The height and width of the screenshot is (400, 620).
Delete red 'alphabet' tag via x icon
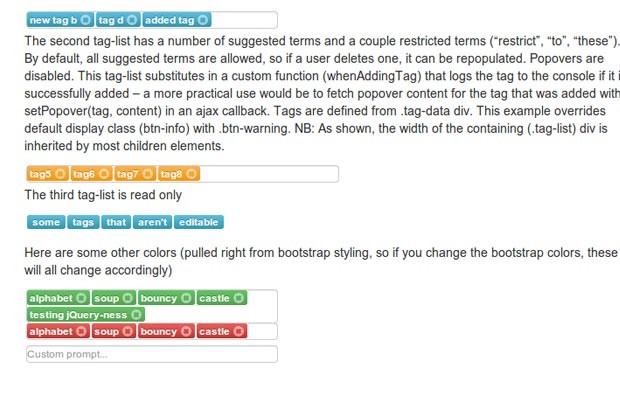coord(81,331)
